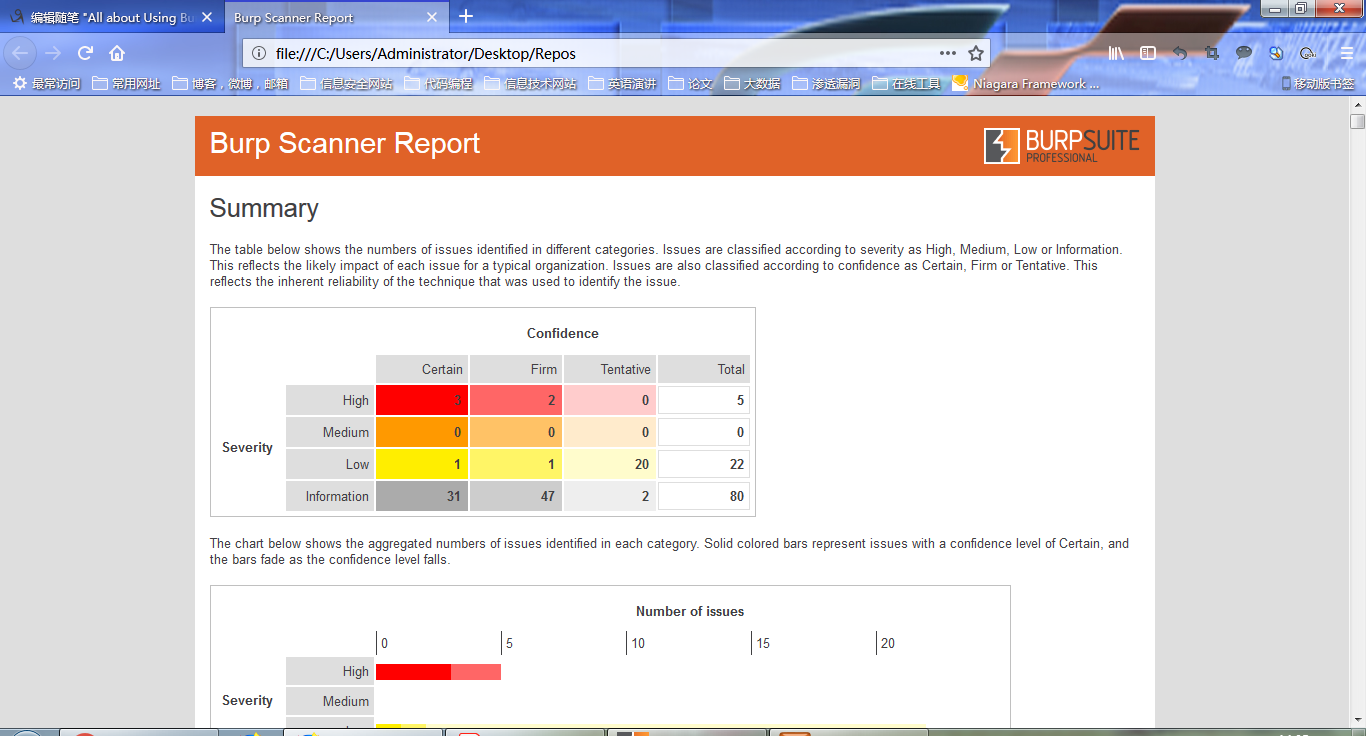The image size is (1366, 736).
Task: Open the Firefox hamburger menu
Action: [1347, 53]
